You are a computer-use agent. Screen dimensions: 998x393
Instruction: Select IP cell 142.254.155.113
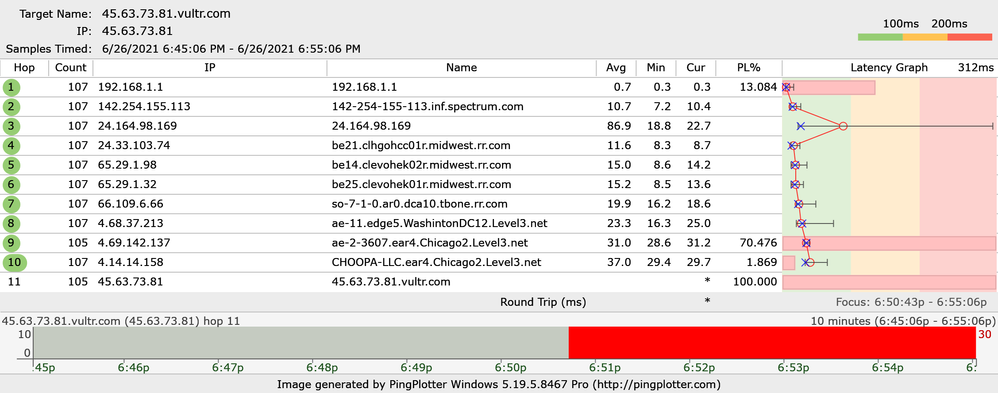[144, 106]
